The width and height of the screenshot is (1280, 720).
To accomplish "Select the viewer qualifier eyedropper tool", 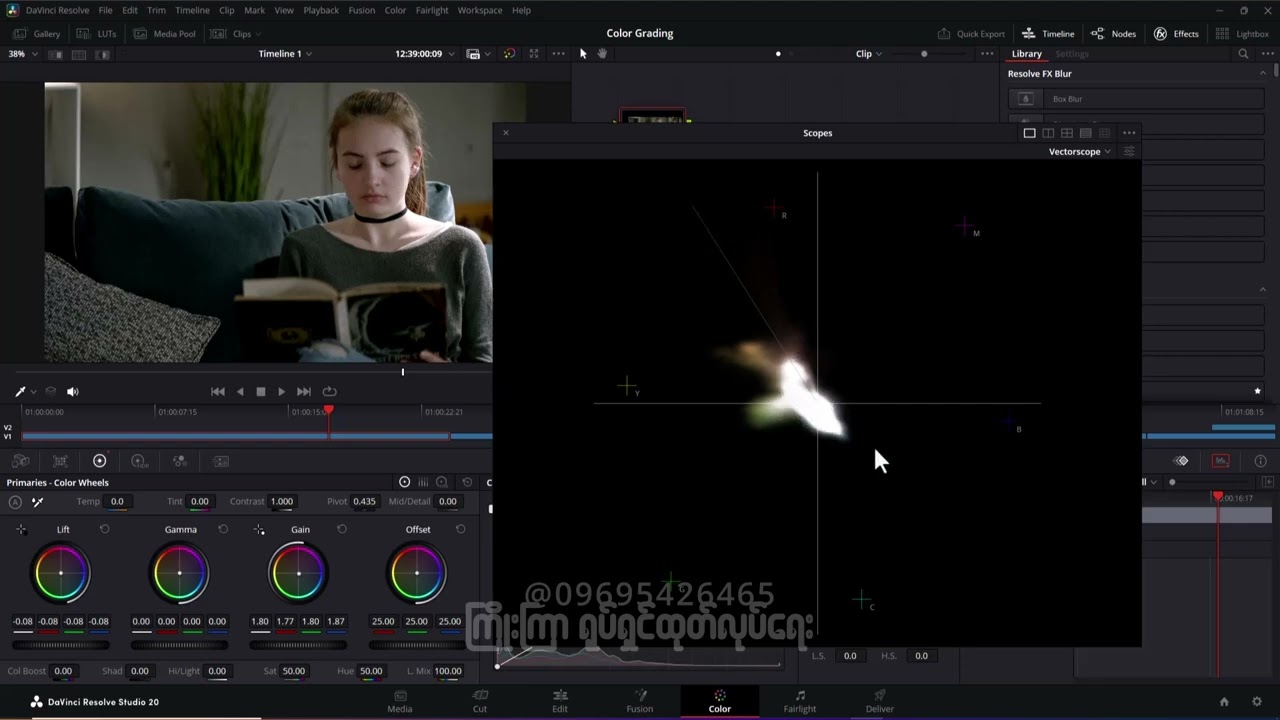I will [19, 391].
